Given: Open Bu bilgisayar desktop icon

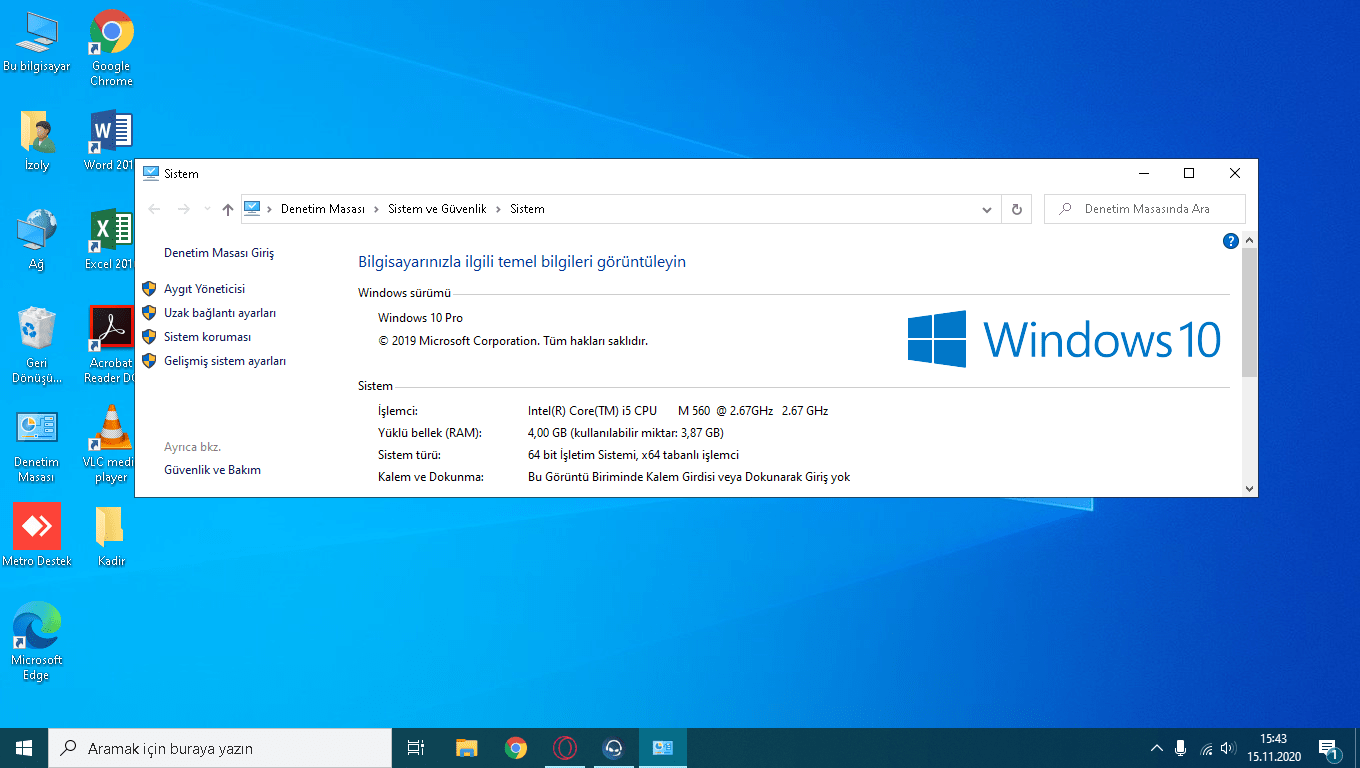Looking at the screenshot, I should tap(37, 42).
